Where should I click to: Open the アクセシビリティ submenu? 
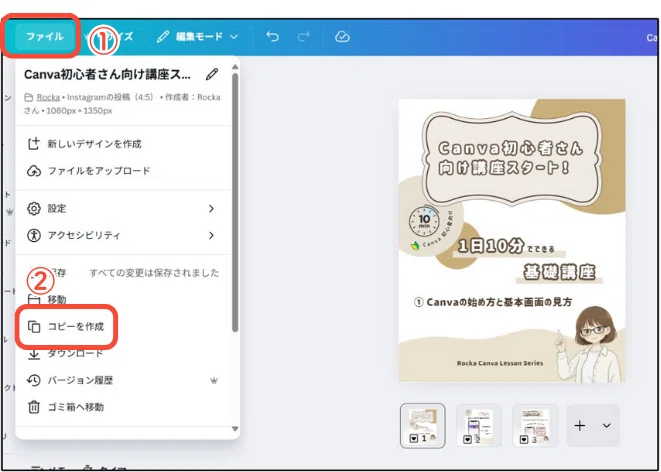122,235
